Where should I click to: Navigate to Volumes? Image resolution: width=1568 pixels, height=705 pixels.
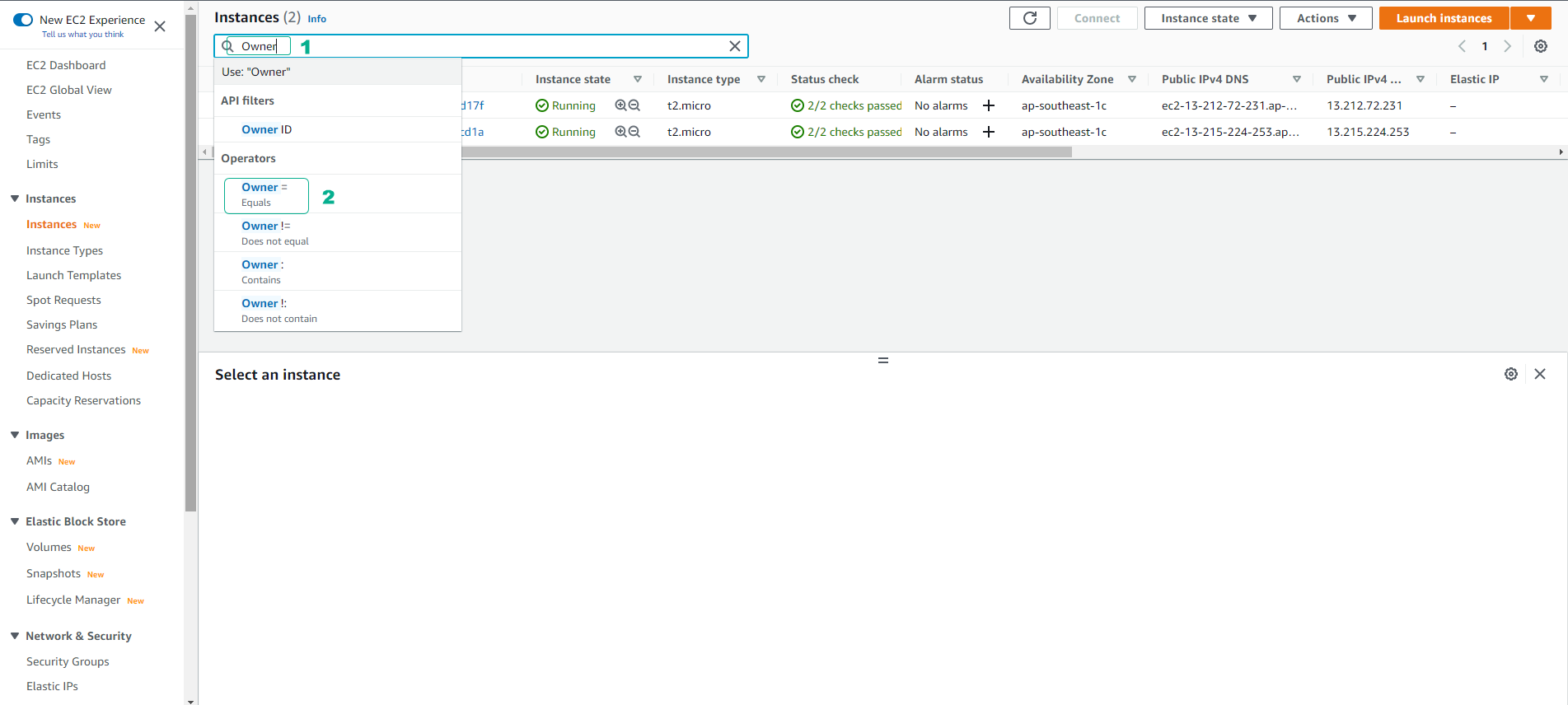[x=49, y=547]
